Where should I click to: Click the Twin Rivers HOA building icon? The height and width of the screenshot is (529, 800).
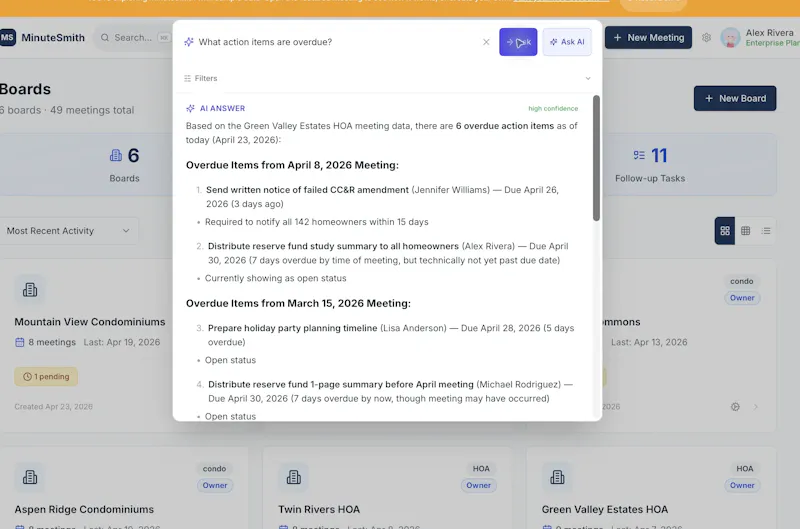pyautogui.click(x=293, y=477)
